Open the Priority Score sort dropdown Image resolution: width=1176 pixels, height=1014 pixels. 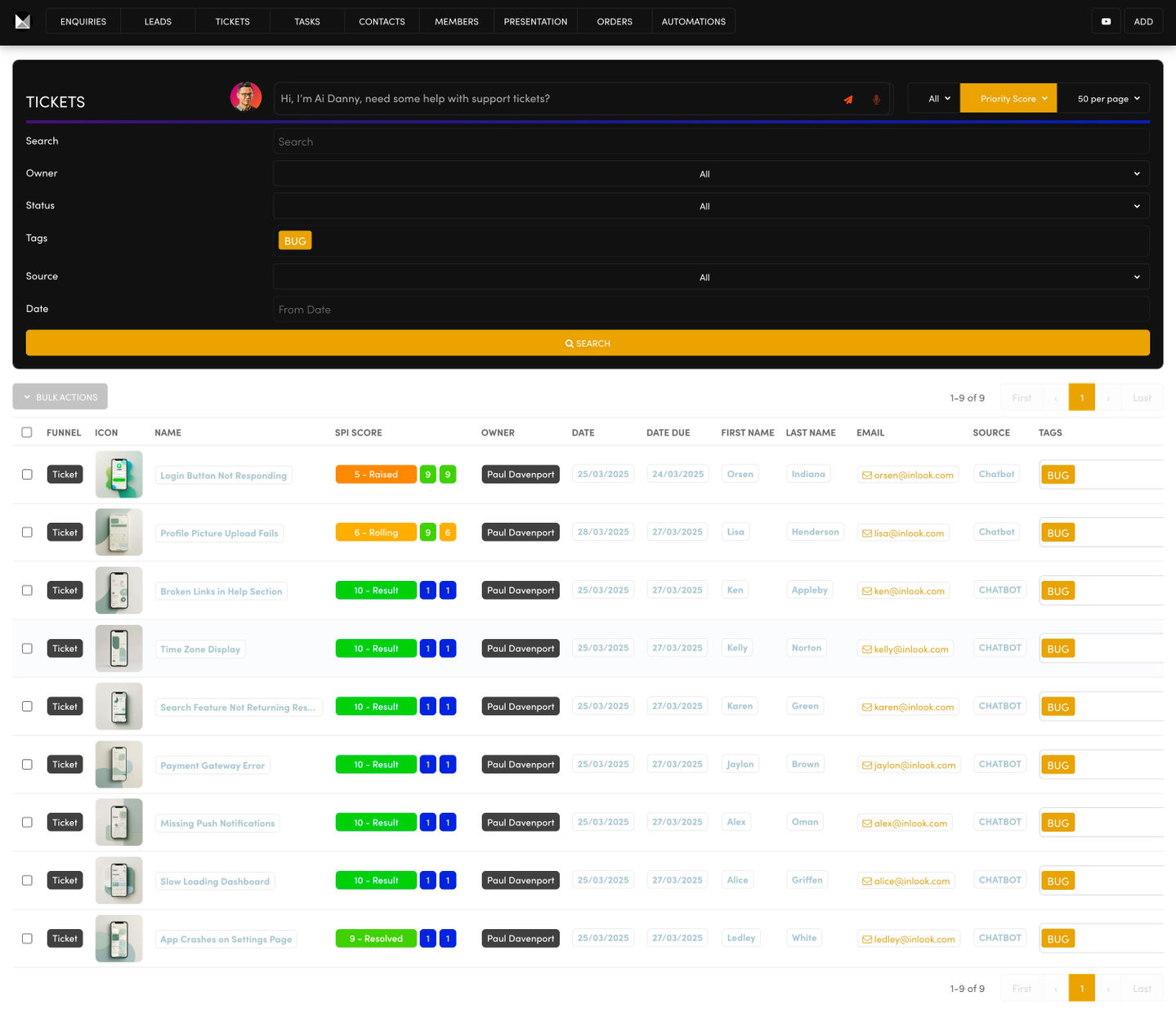coord(1008,99)
